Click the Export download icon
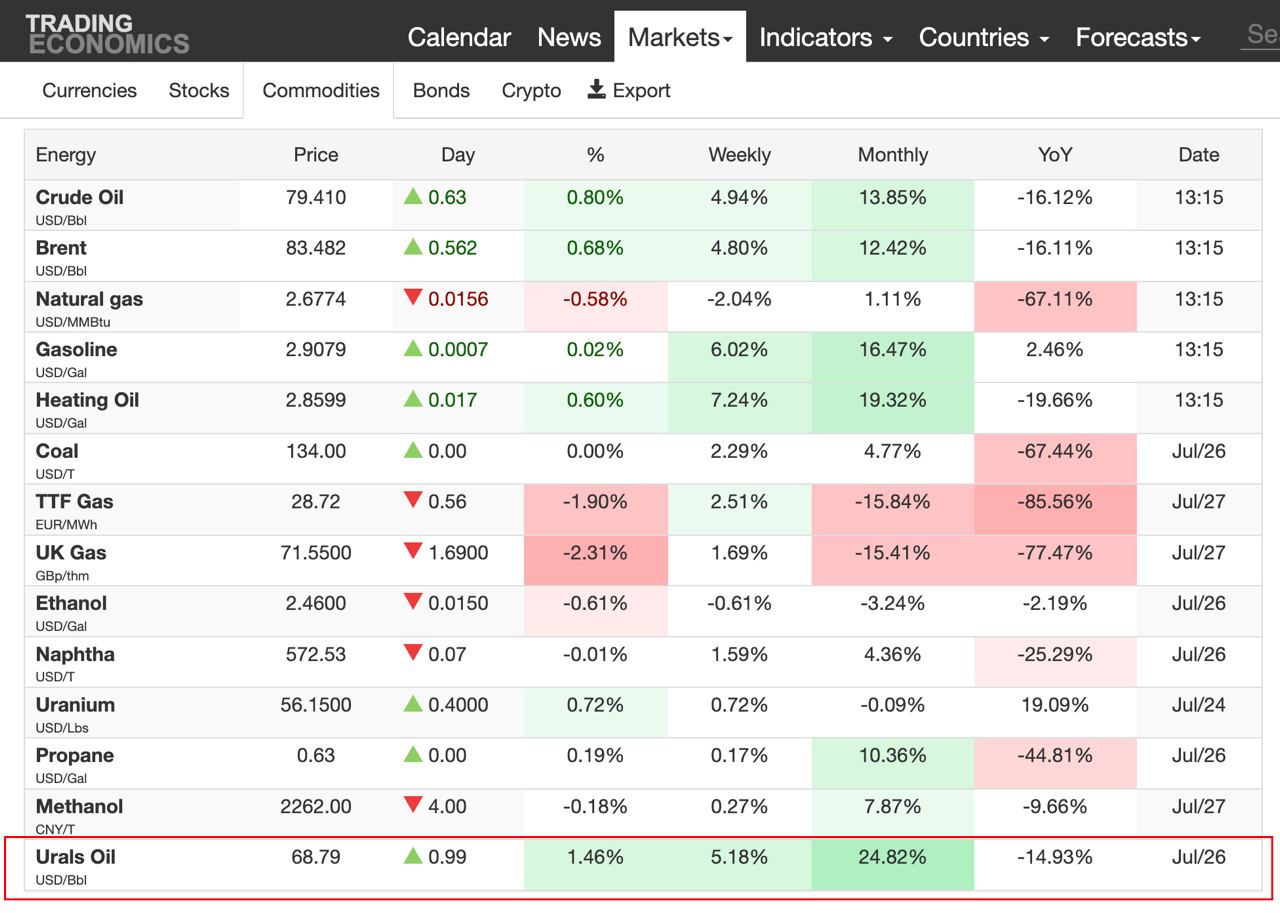Viewport: 1280px width, 913px height. pos(597,90)
